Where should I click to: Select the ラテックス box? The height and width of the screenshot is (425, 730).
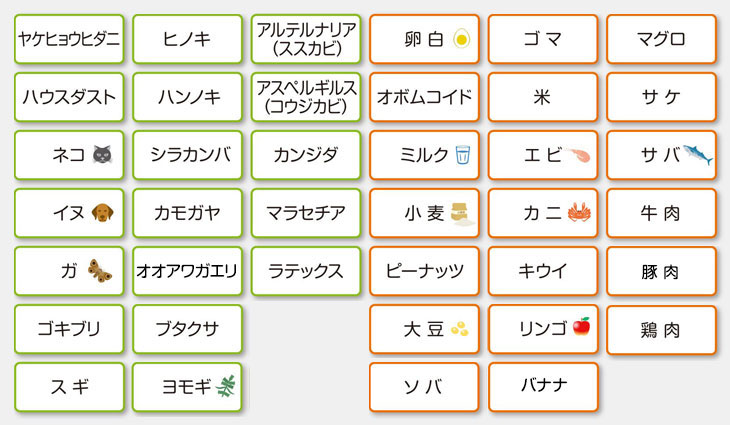coord(306,271)
